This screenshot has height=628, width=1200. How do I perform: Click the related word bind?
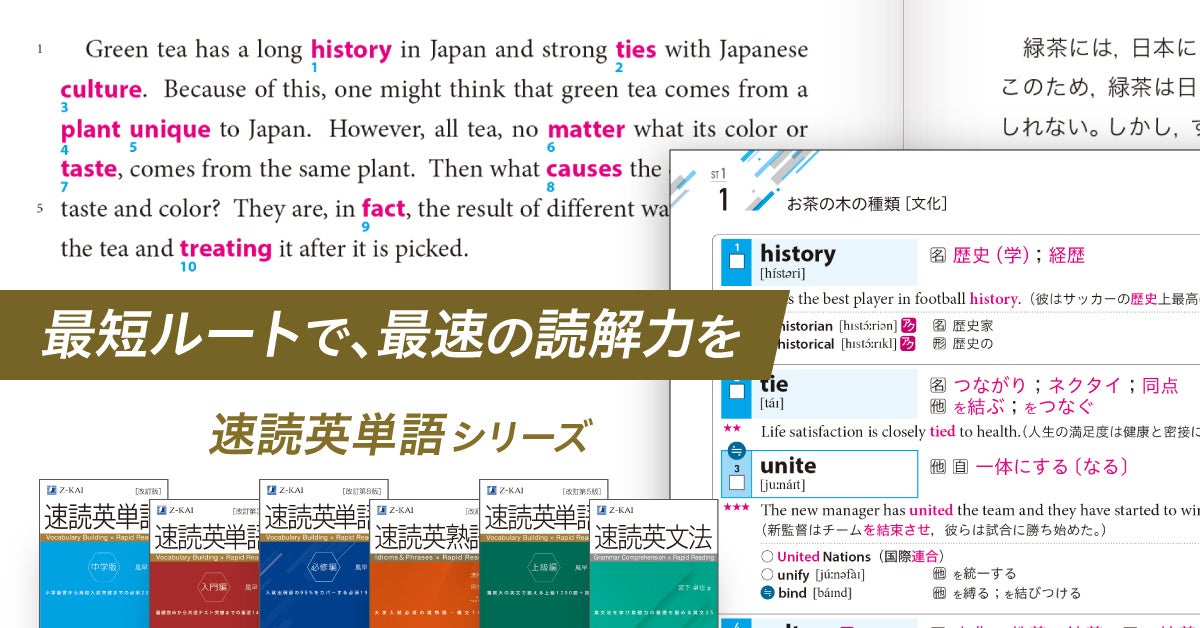tap(792, 593)
